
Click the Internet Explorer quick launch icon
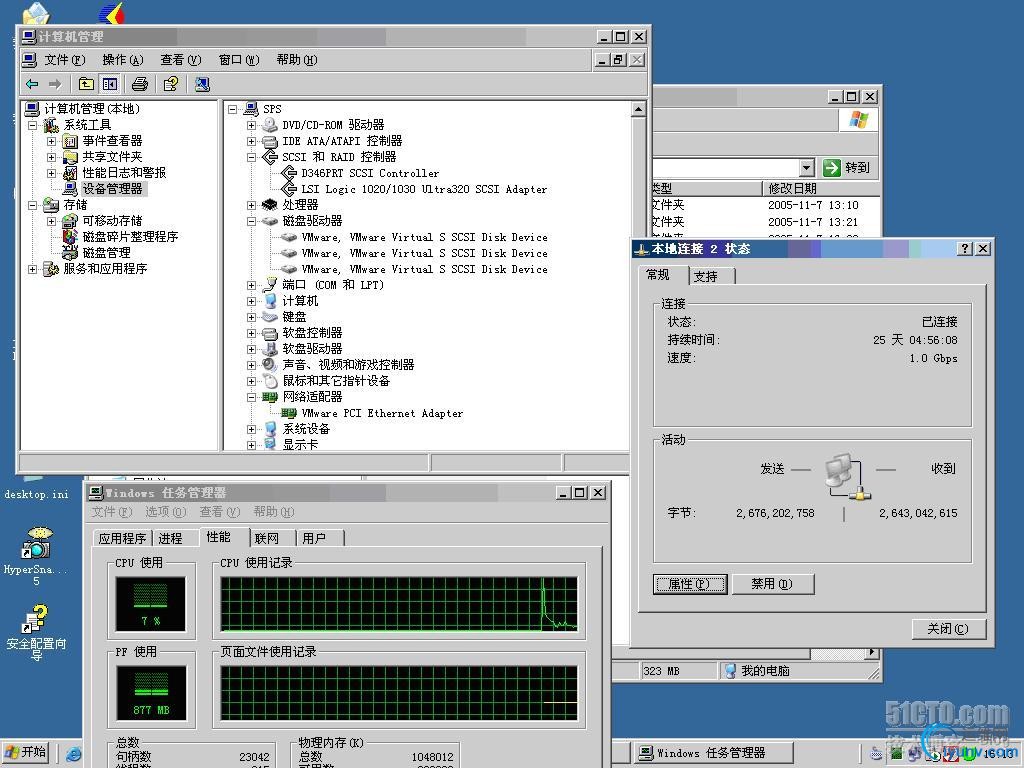(x=74, y=753)
